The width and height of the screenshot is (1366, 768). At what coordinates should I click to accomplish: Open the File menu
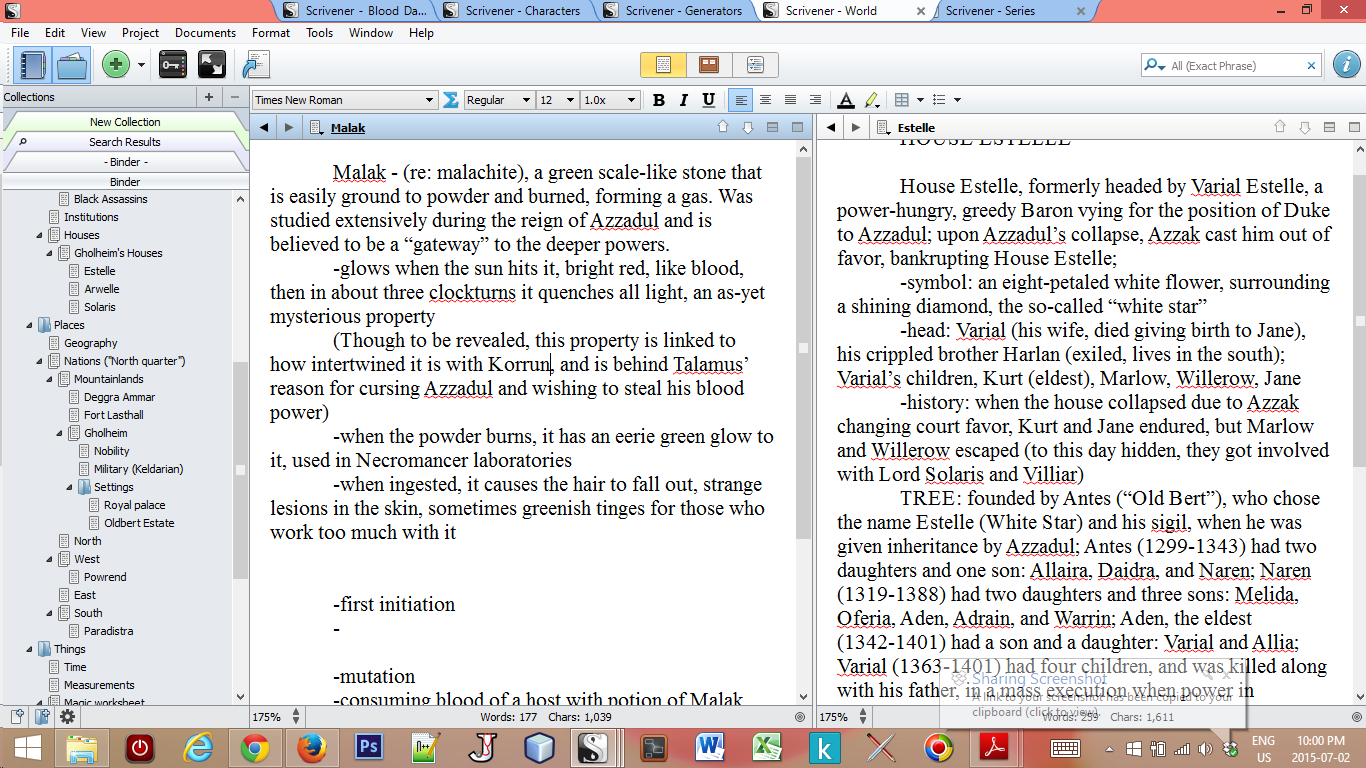(20, 33)
